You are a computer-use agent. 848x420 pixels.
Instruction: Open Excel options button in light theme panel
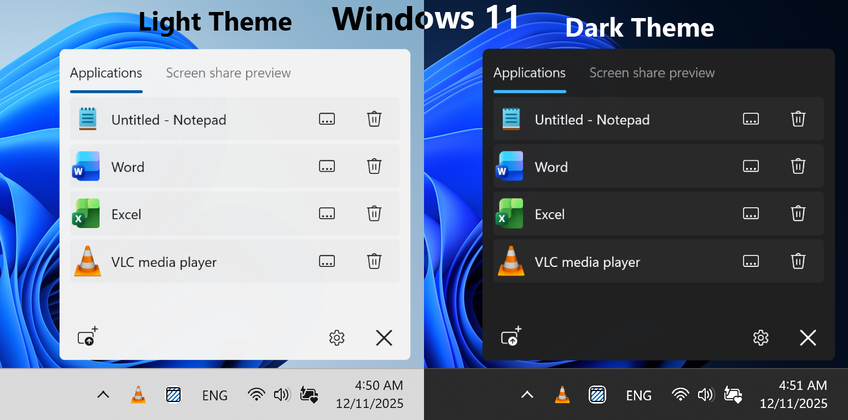[327, 214]
